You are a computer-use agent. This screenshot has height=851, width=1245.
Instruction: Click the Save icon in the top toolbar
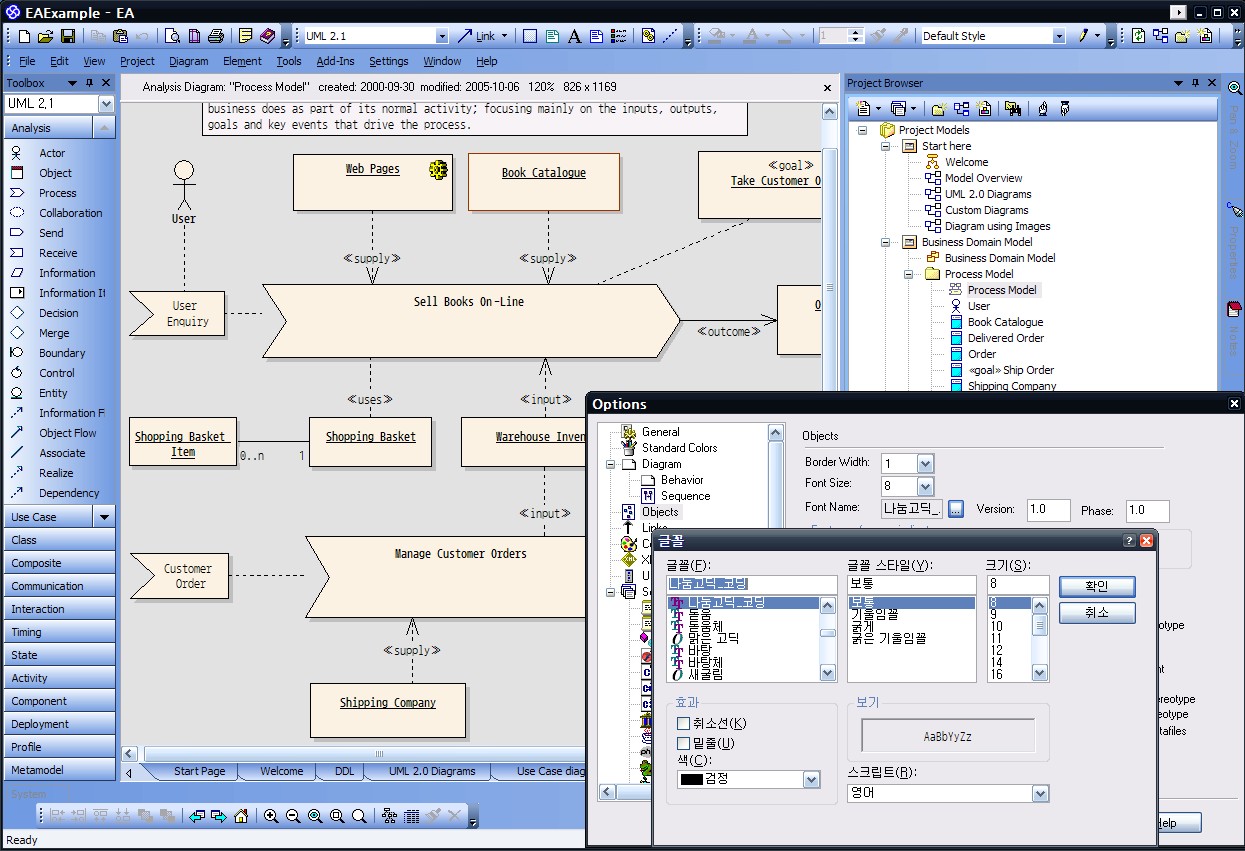click(68, 36)
